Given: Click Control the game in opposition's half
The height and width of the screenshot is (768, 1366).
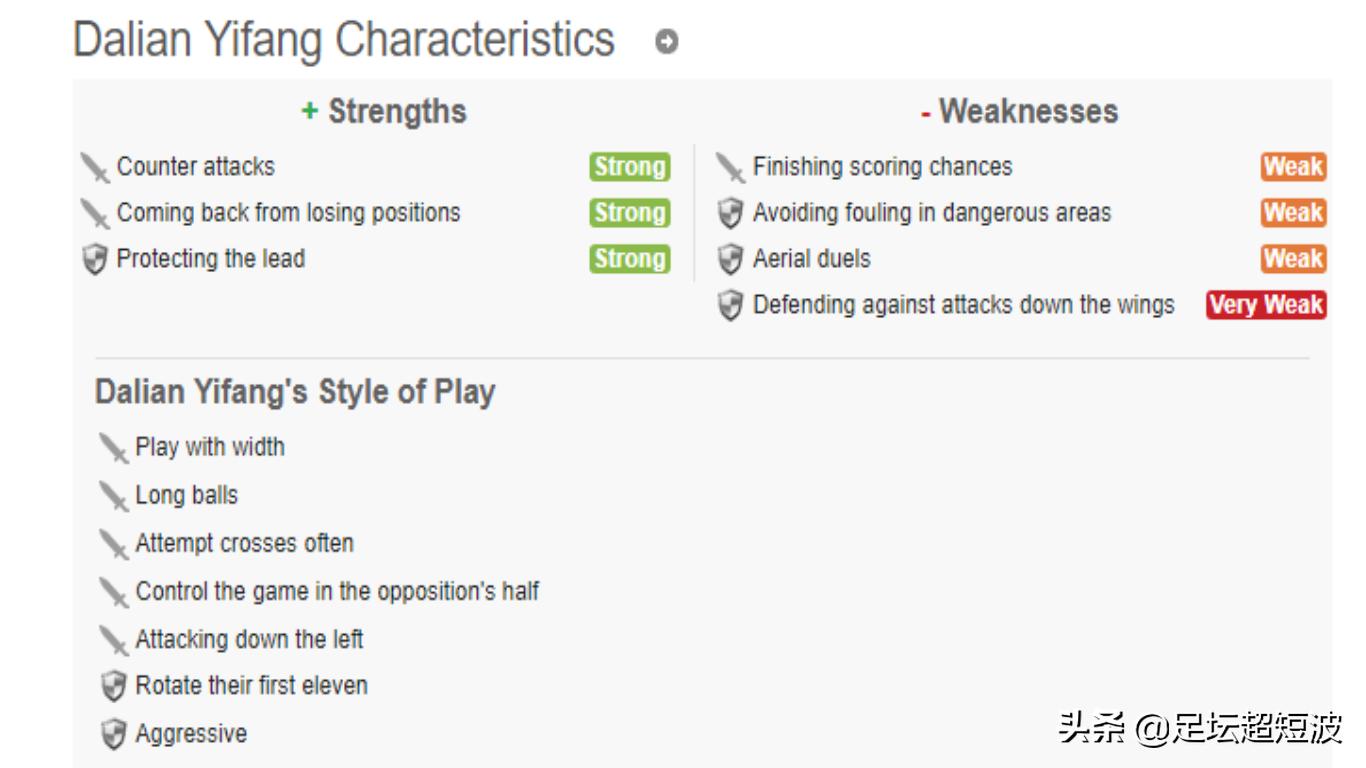Looking at the screenshot, I should (x=337, y=591).
